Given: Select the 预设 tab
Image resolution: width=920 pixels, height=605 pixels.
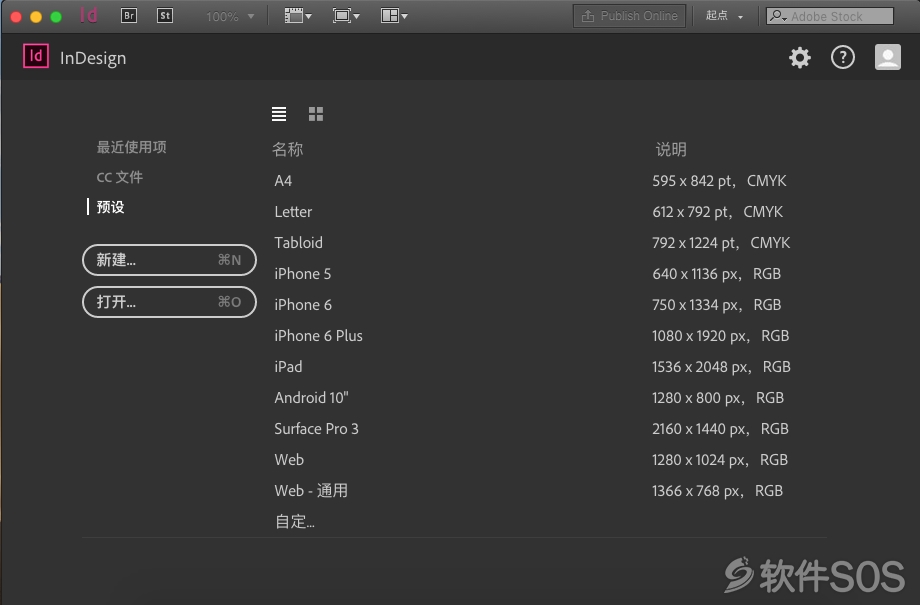Looking at the screenshot, I should click(110, 207).
